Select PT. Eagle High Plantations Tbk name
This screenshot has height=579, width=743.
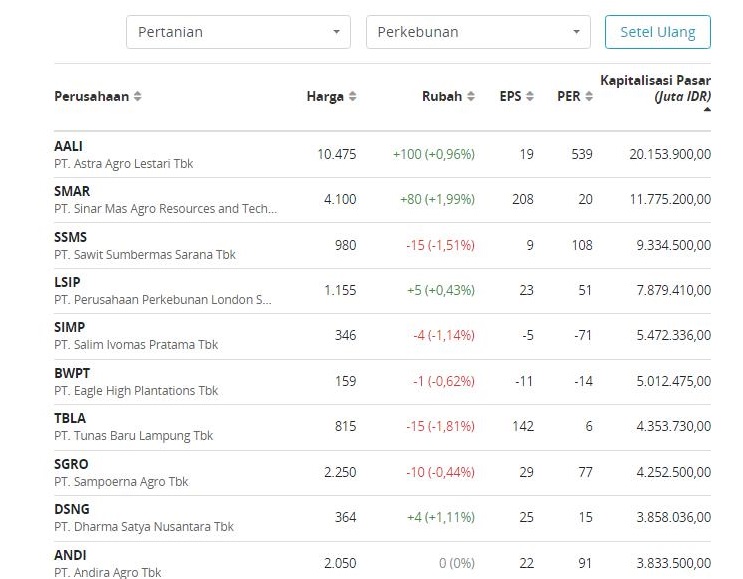(136, 390)
